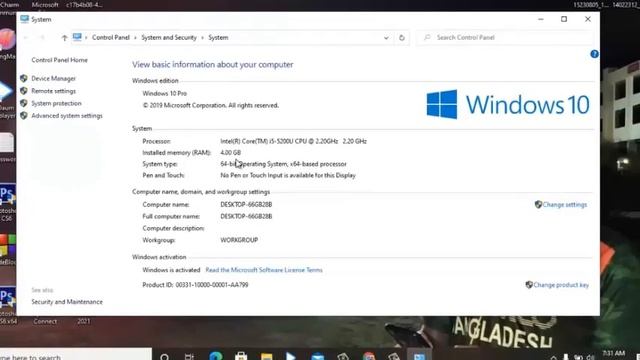Click the taskbar clock showing 7:31 AM

pos(613,353)
